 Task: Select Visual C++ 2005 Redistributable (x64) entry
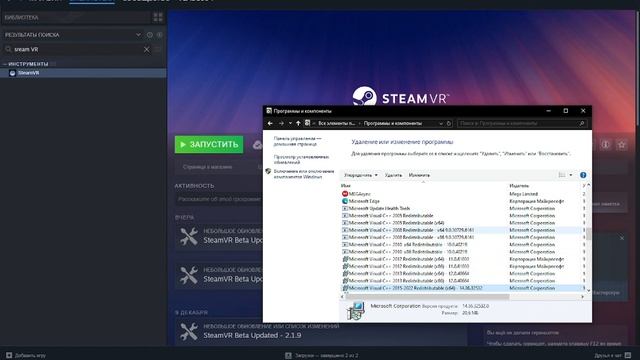[463, 223]
